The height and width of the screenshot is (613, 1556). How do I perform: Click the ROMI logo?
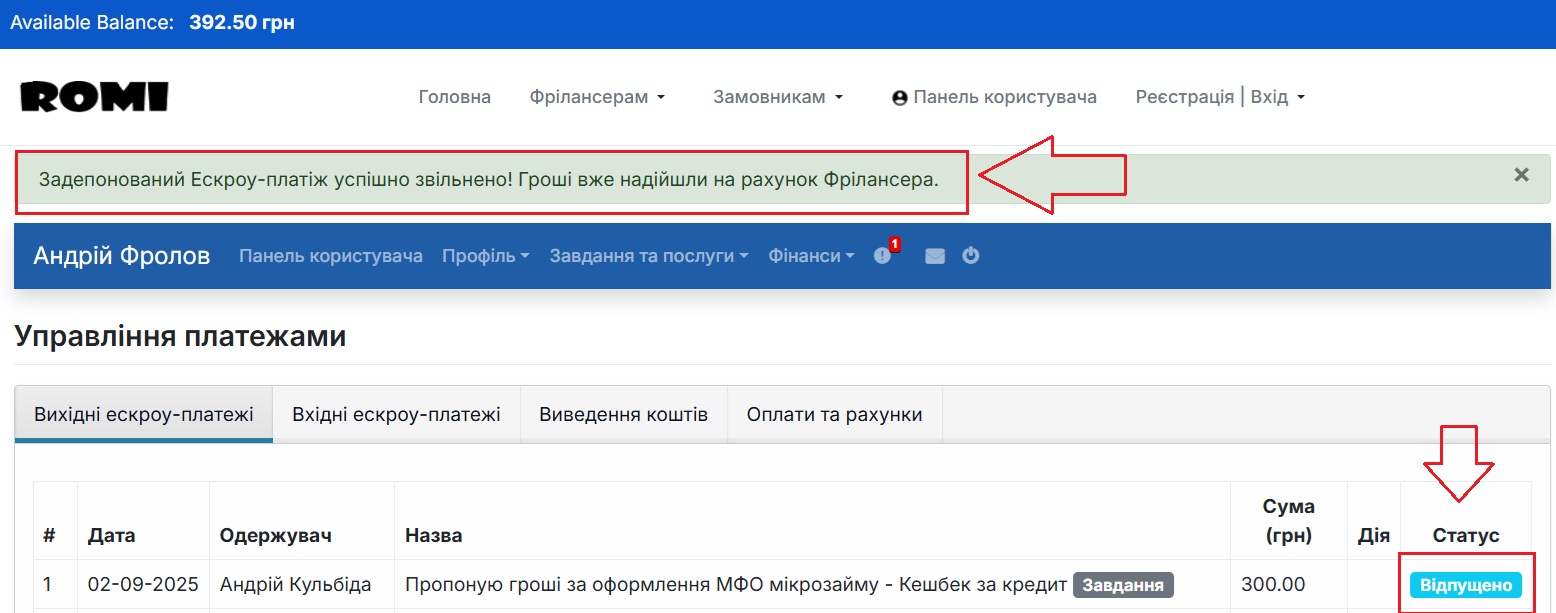click(93, 96)
